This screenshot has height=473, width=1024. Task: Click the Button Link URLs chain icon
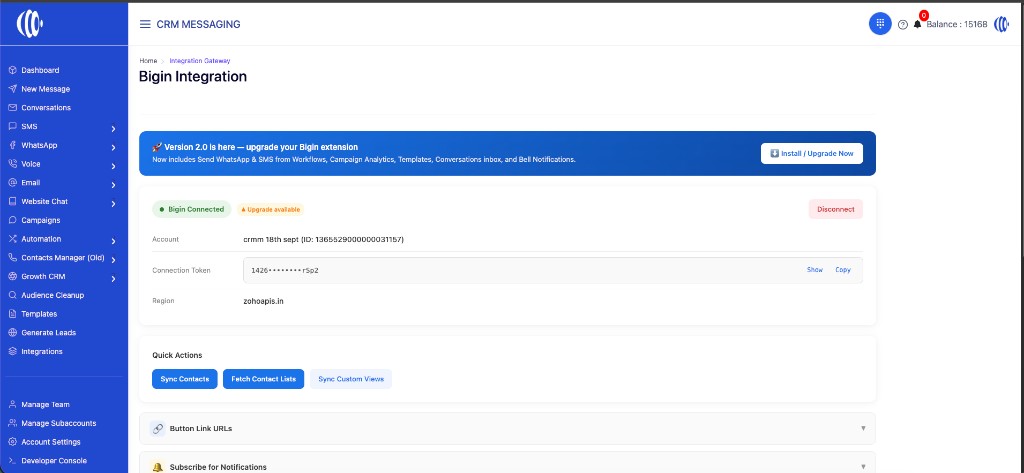point(157,429)
